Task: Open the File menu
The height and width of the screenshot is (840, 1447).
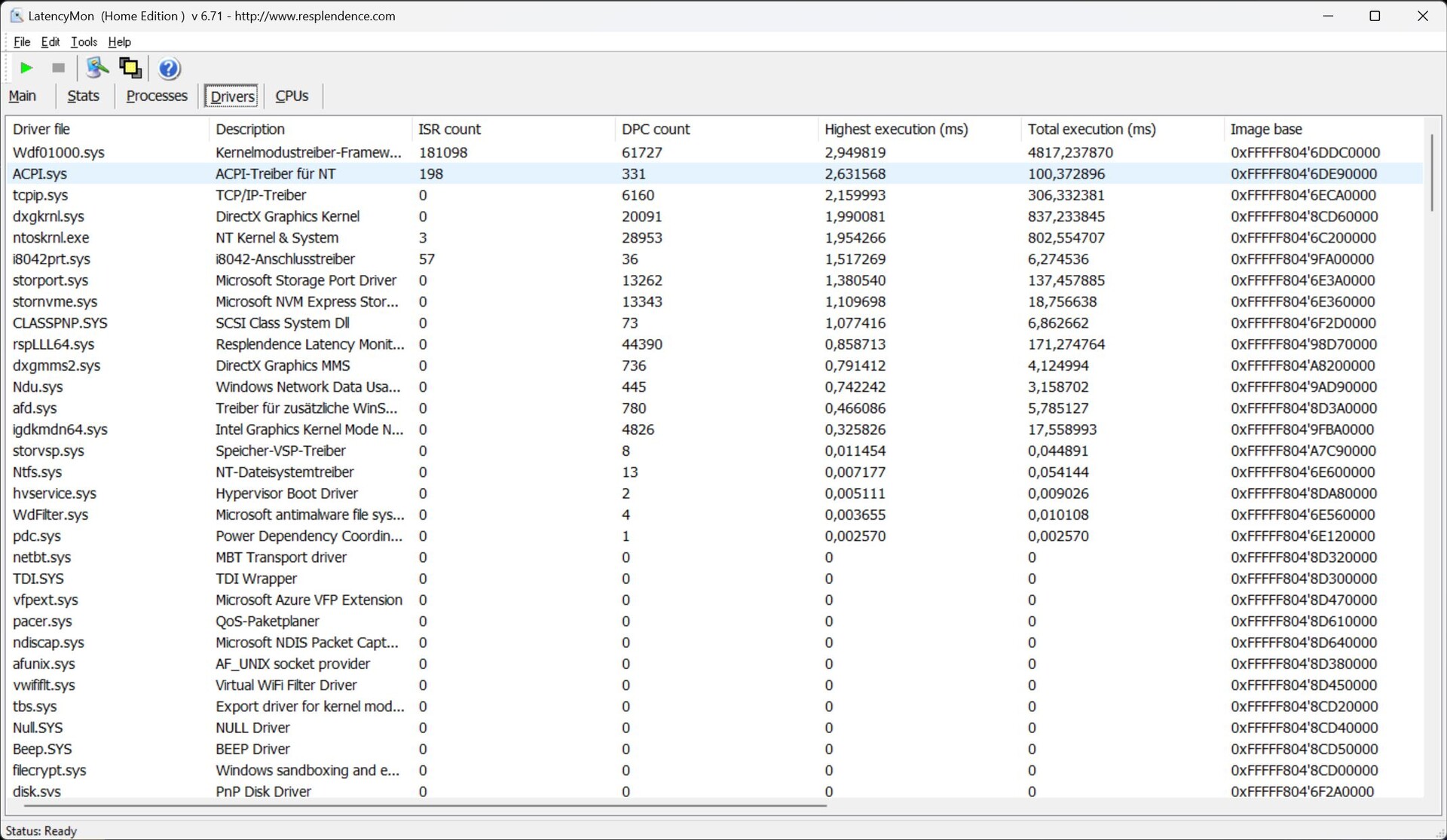Action: point(22,42)
